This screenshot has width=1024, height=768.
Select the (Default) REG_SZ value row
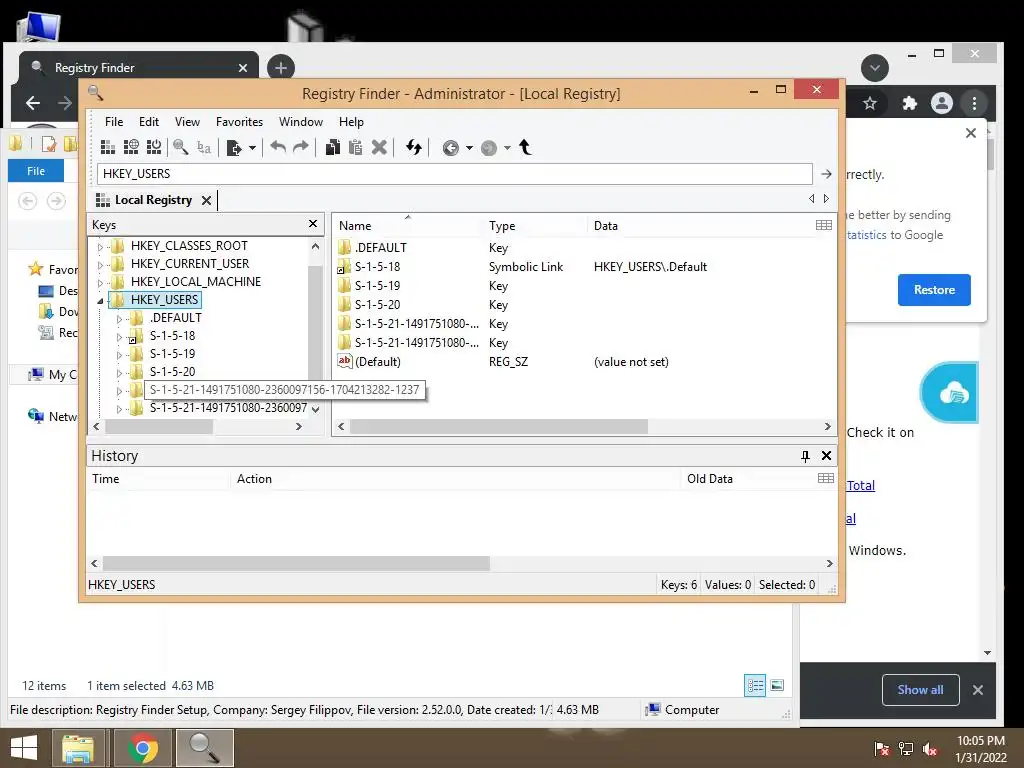584,362
